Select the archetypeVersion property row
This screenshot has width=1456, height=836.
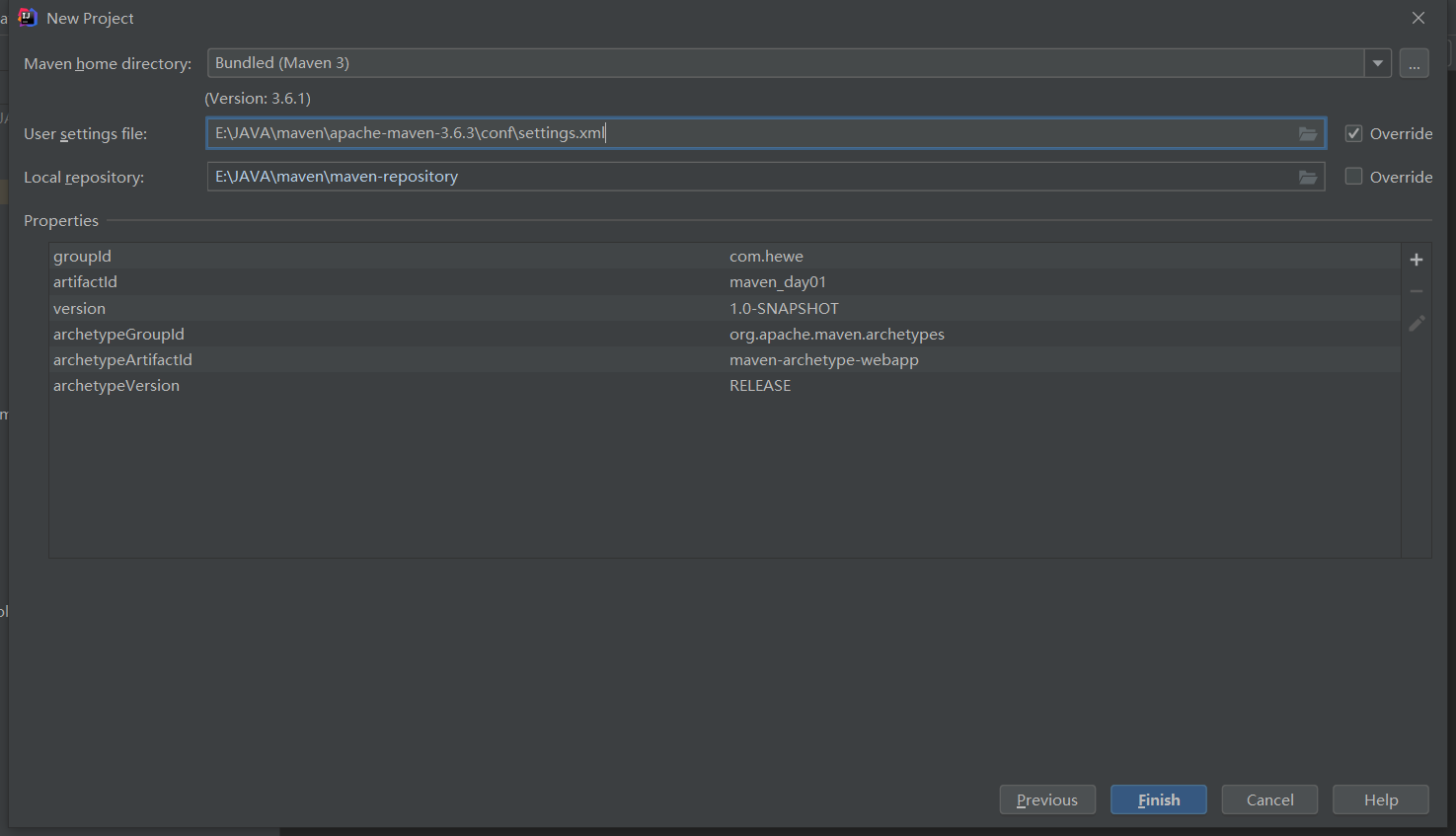point(725,385)
